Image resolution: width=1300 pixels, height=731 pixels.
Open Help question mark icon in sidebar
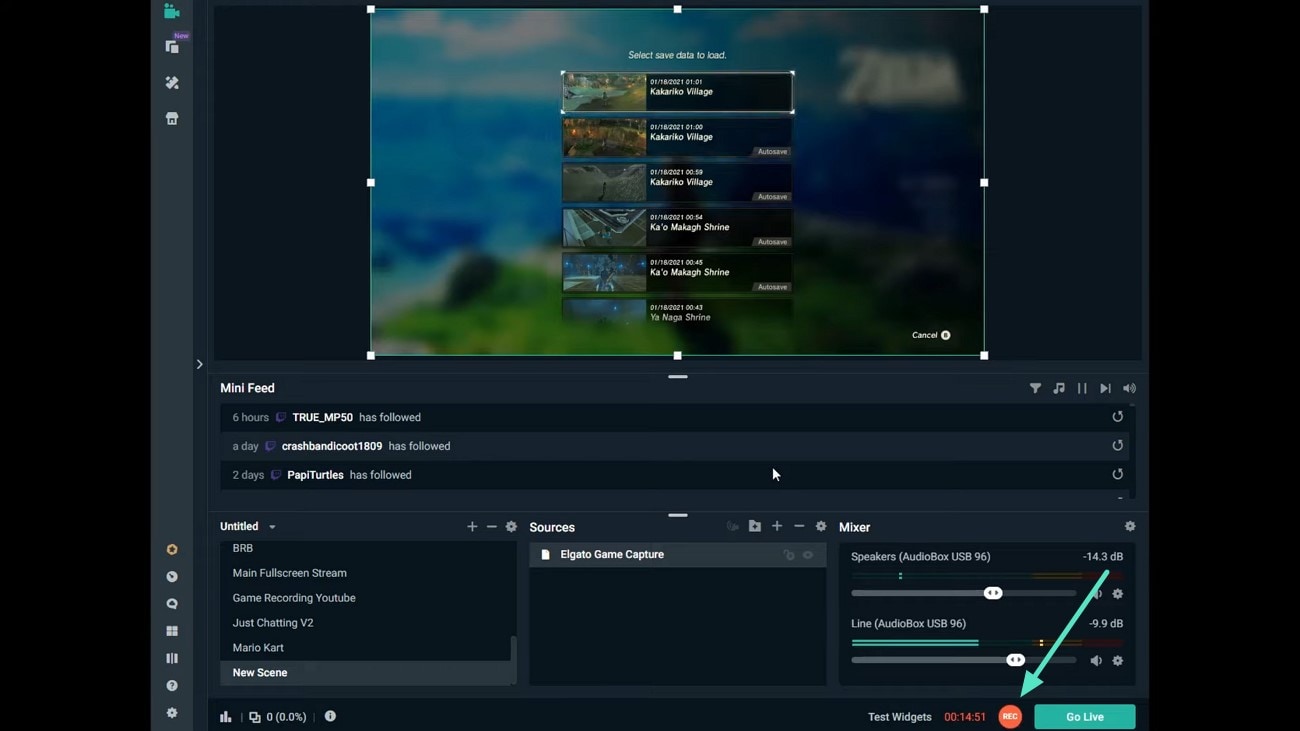pos(172,686)
